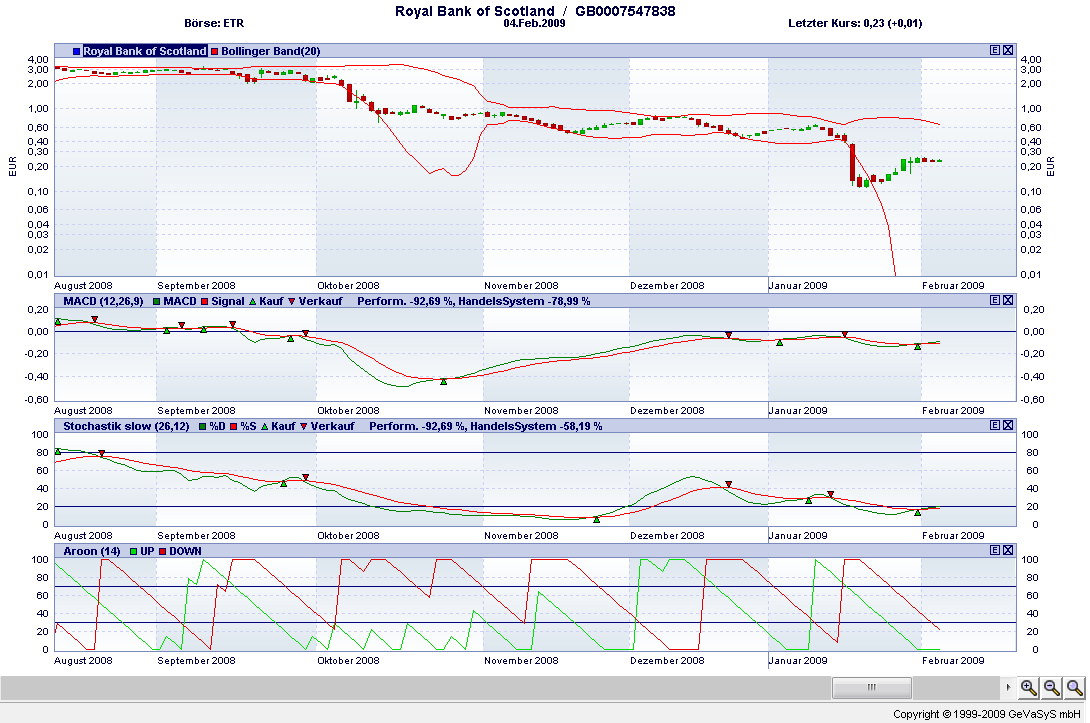
Task: Click the scrollbar right arrow
Action: point(1008,688)
